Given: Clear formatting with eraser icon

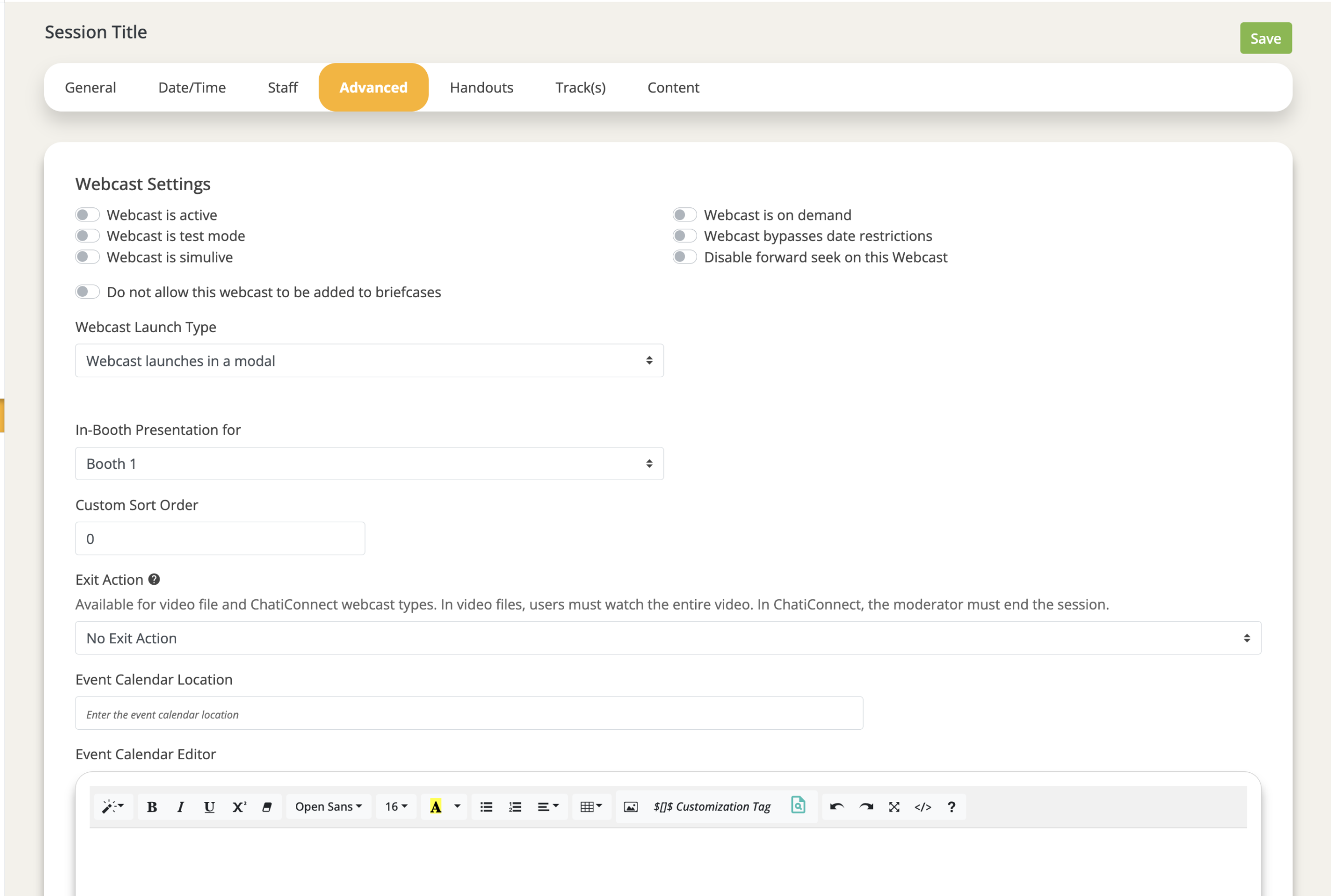Looking at the screenshot, I should [x=267, y=806].
